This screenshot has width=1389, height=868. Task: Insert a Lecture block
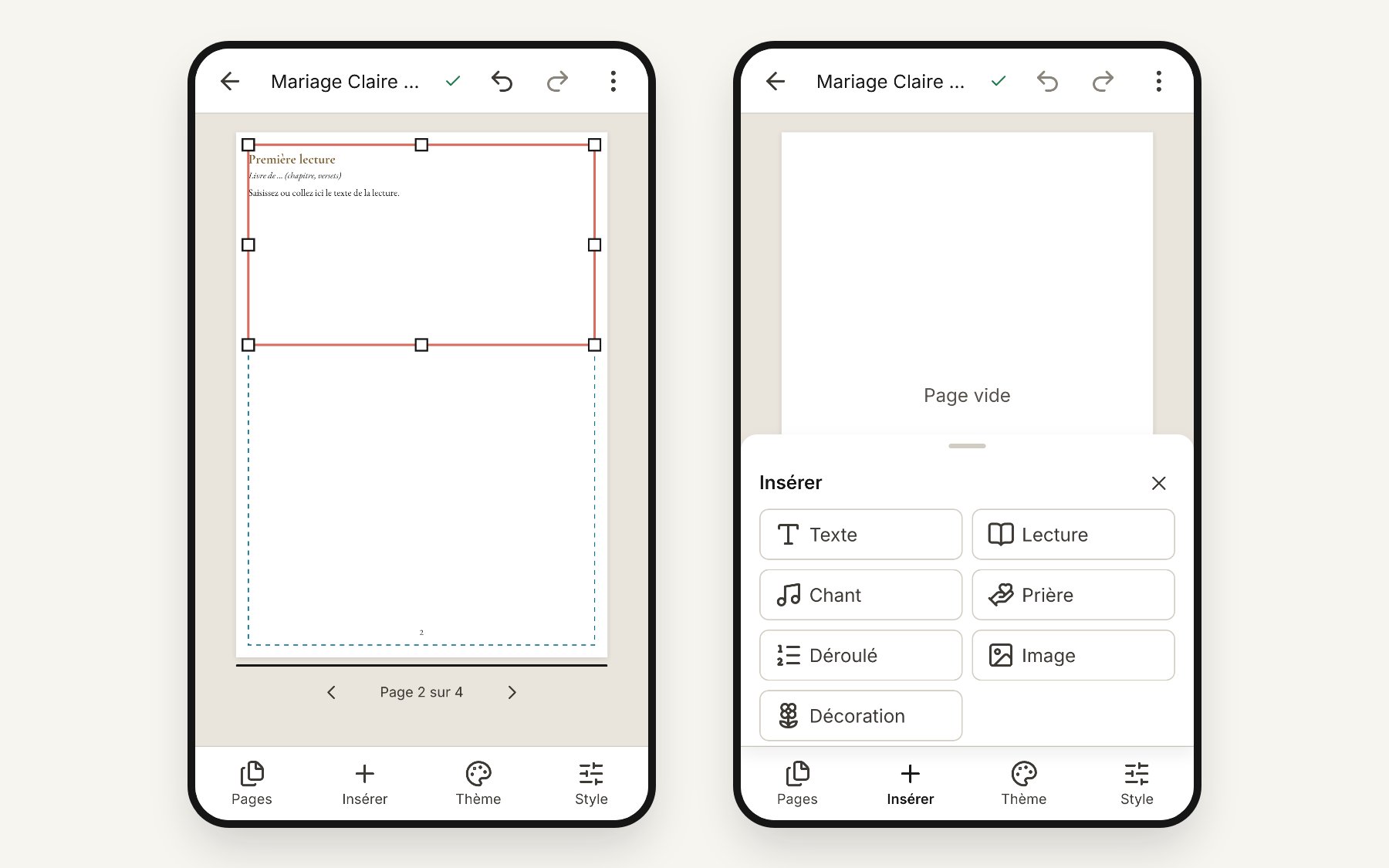coord(1073,534)
